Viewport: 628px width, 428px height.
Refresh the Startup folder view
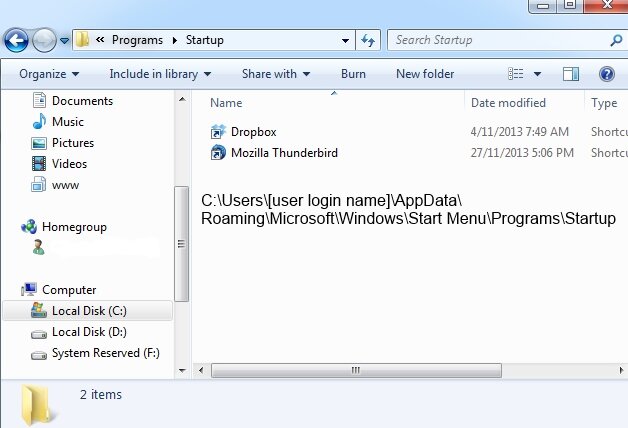pos(368,40)
